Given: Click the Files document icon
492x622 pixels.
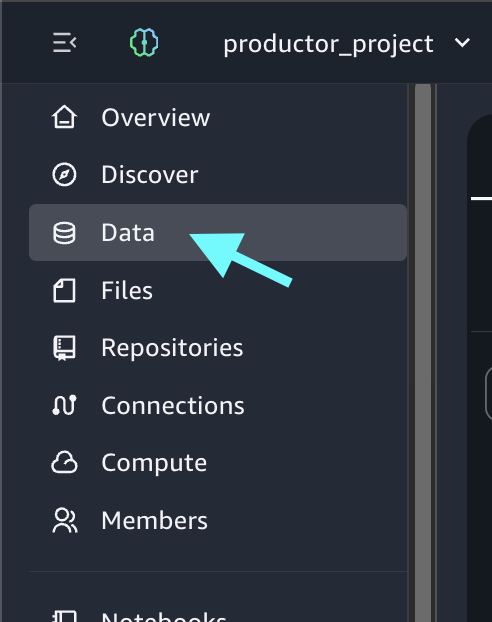Looking at the screenshot, I should [64, 290].
